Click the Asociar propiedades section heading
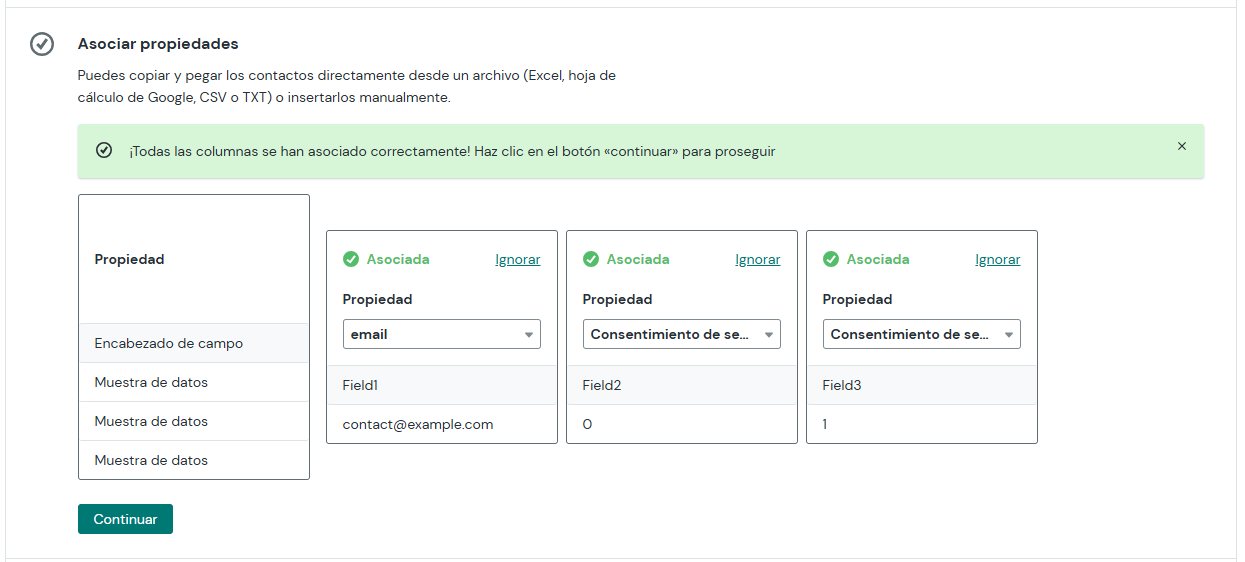 [158, 44]
